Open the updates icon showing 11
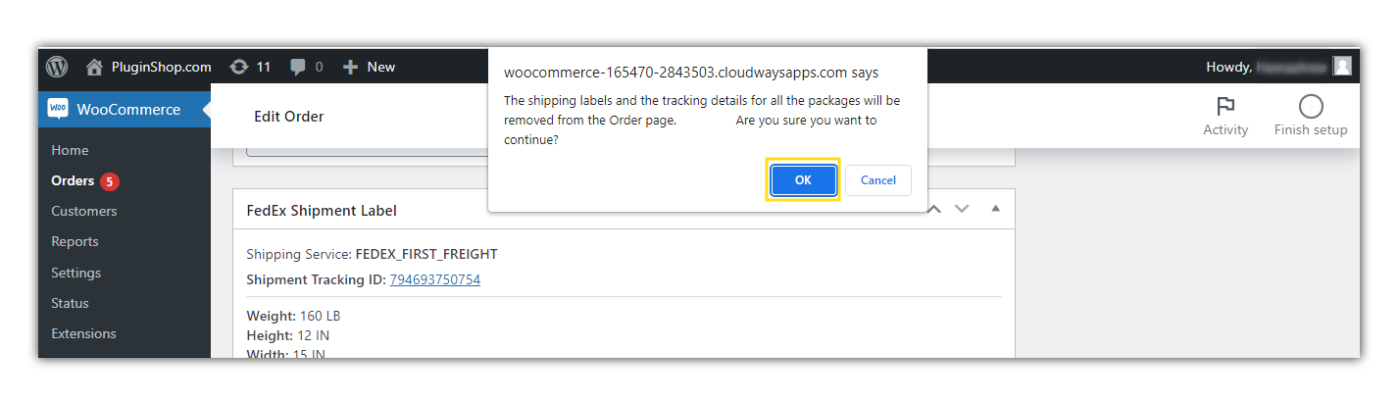Screen dimensions: 1400x400 click(x=238, y=67)
